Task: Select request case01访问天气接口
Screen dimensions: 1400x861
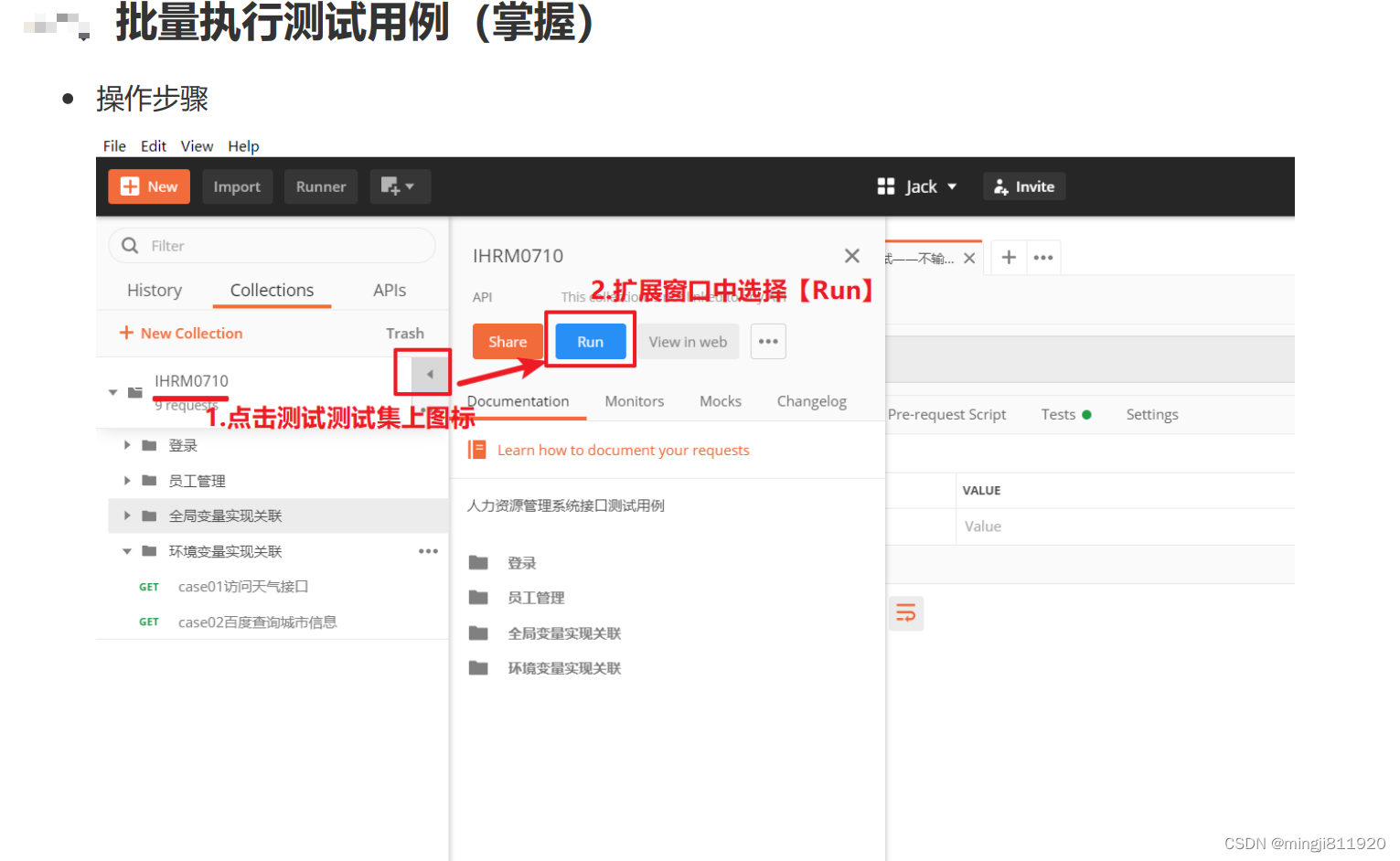Action: point(243,587)
